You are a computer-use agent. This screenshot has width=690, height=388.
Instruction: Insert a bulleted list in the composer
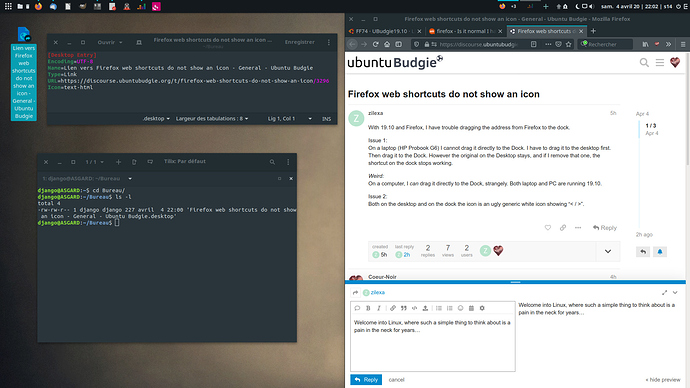point(439,308)
